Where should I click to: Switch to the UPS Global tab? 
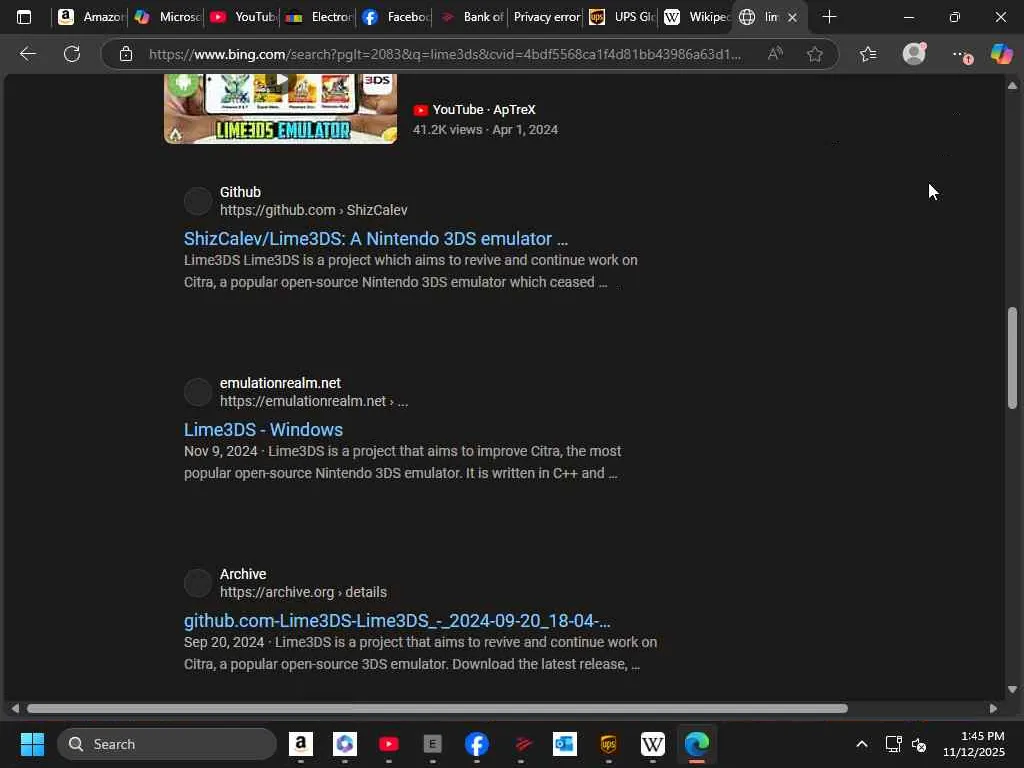point(622,17)
